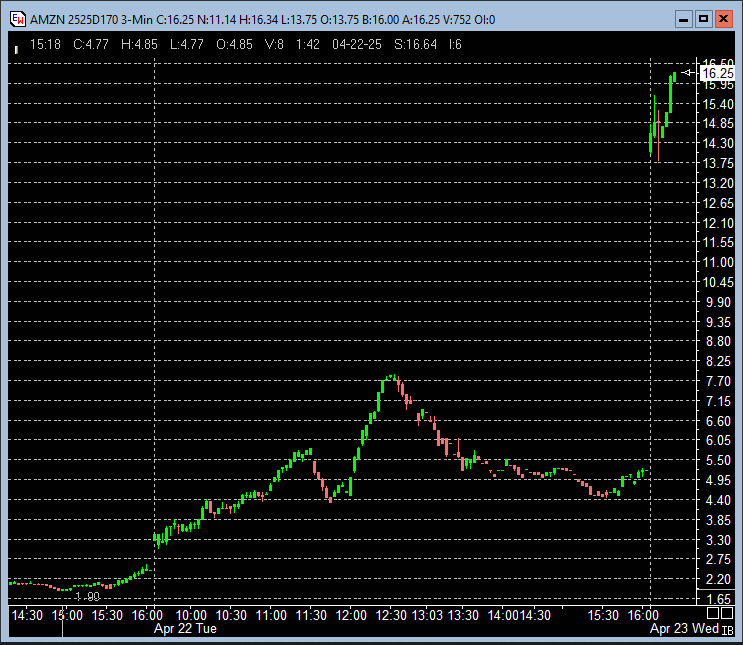Click the 13:30 time axis label

point(463,615)
